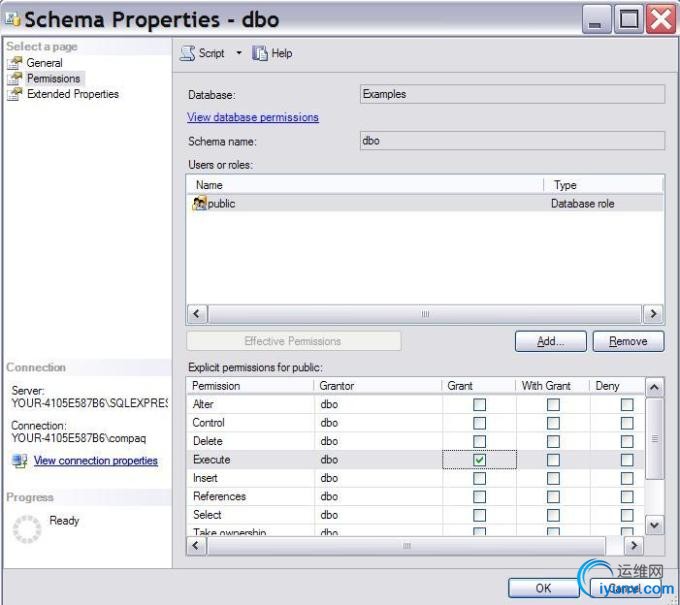
Task: Click the public role icon
Action: [x=199, y=203]
